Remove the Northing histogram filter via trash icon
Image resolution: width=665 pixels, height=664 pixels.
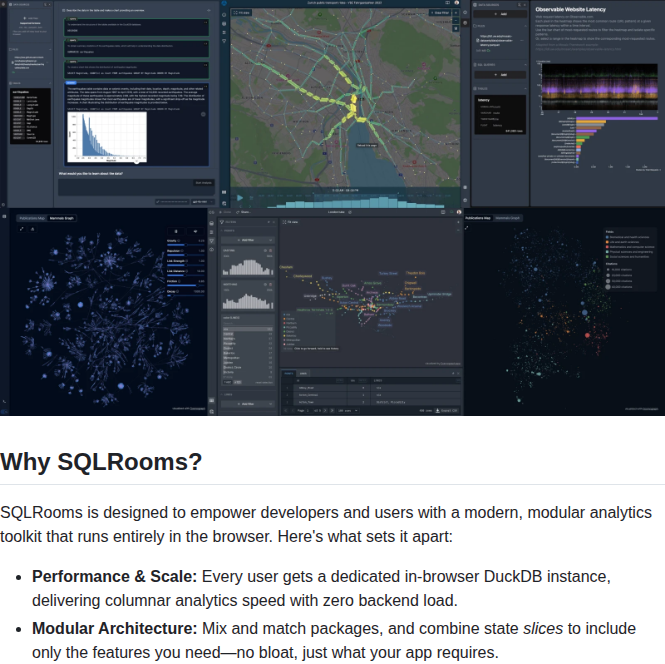point(270,284)
